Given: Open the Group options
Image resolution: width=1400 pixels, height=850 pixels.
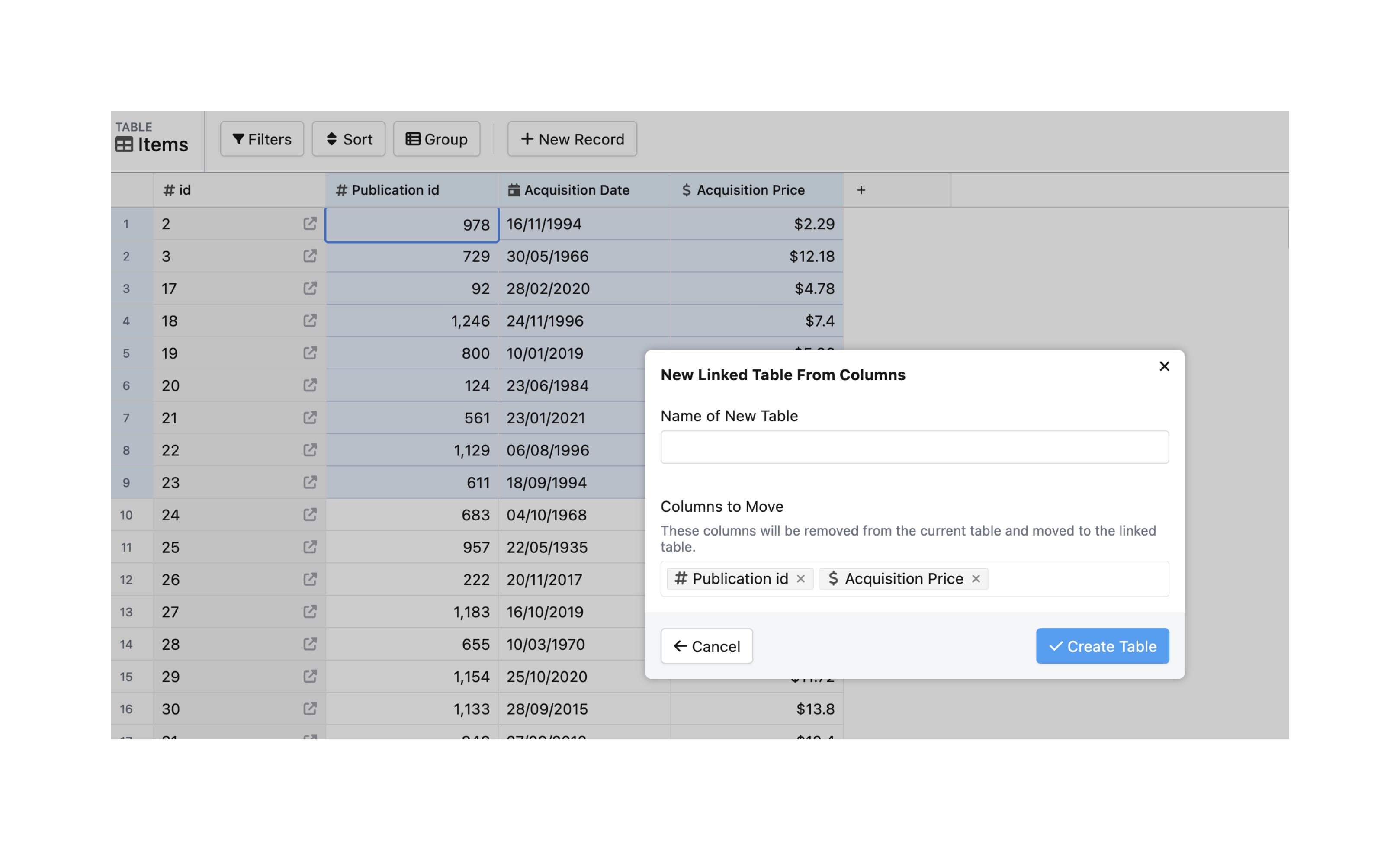Looking at the screenshot, I should pos(437,139).
